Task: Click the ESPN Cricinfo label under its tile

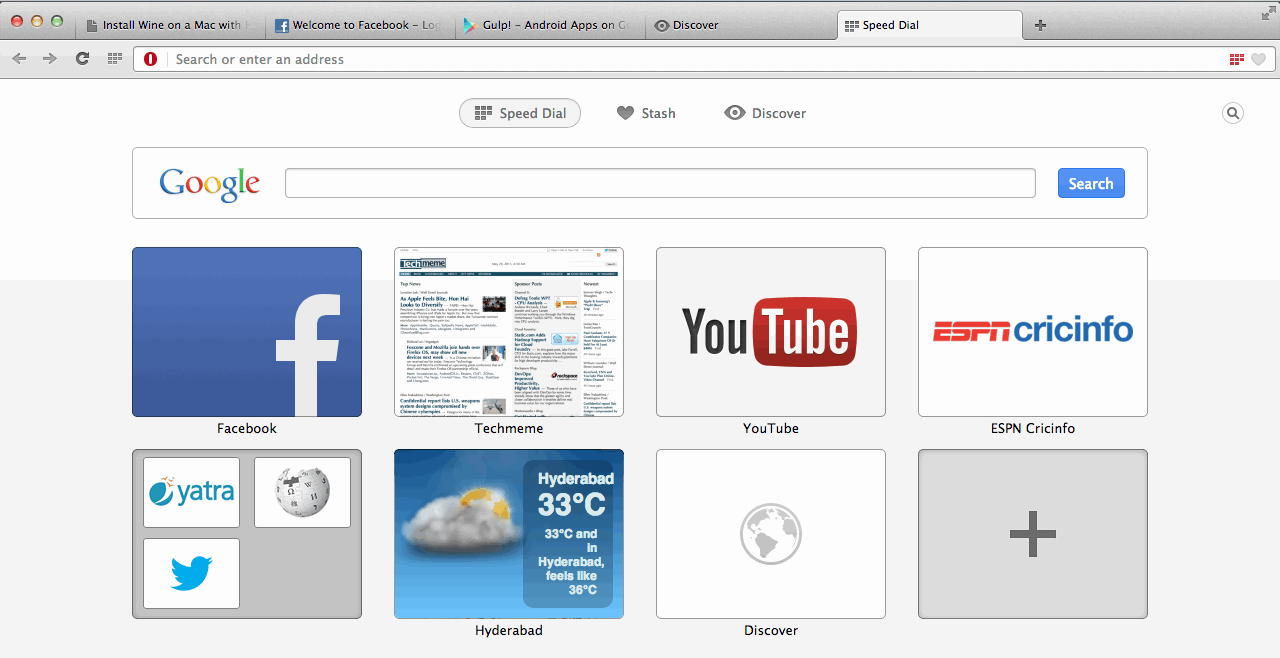Action: tap(1033, 428)
